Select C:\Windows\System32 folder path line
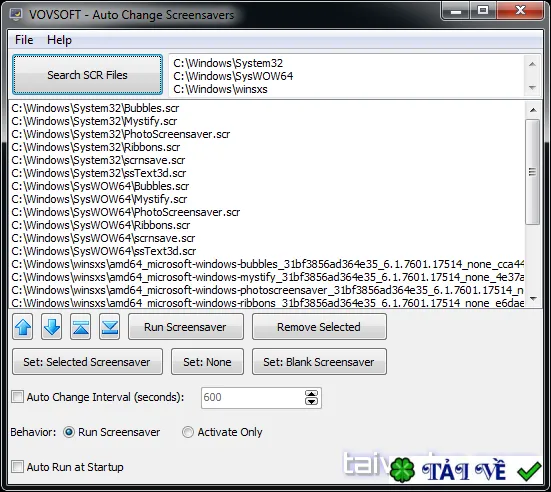 point(228,63)
